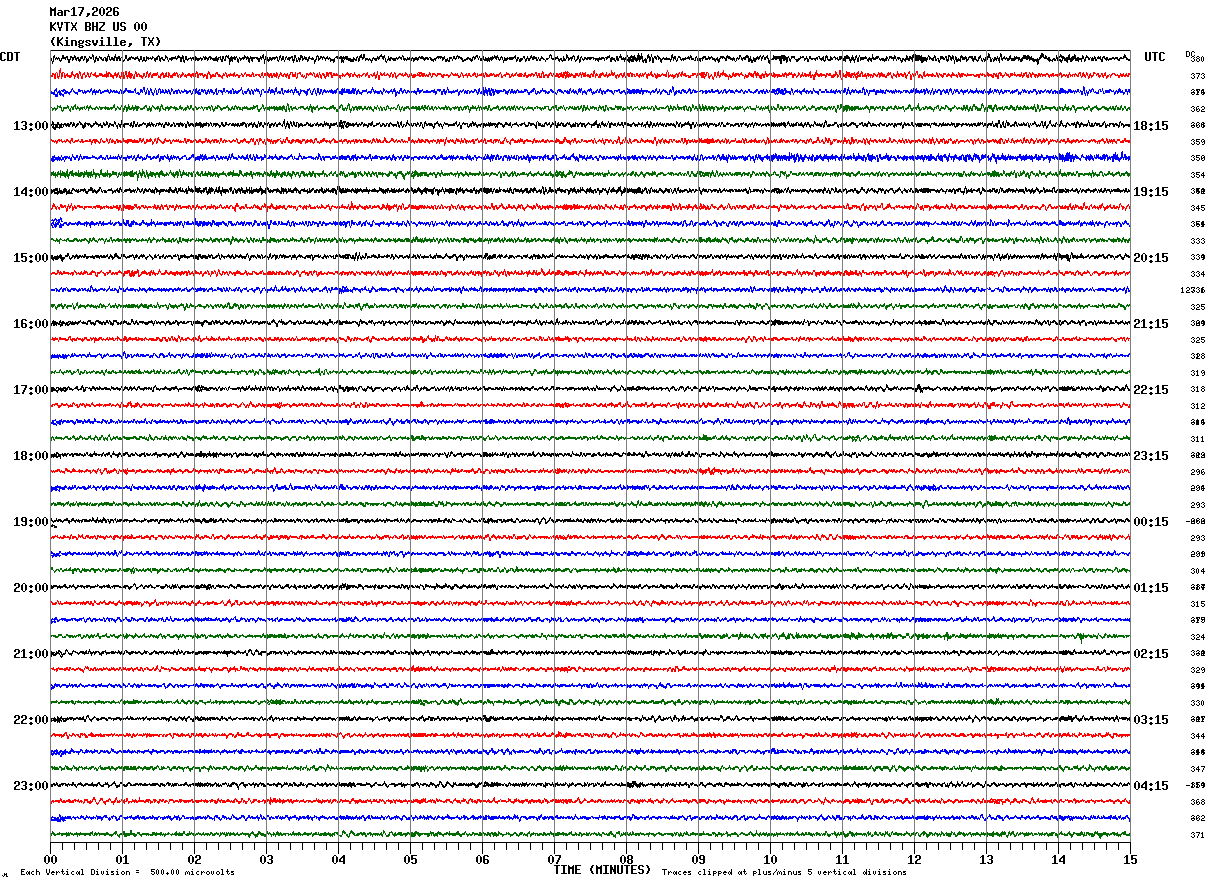Click the 04:15 UTC time label

click(x=1151, y=786)
